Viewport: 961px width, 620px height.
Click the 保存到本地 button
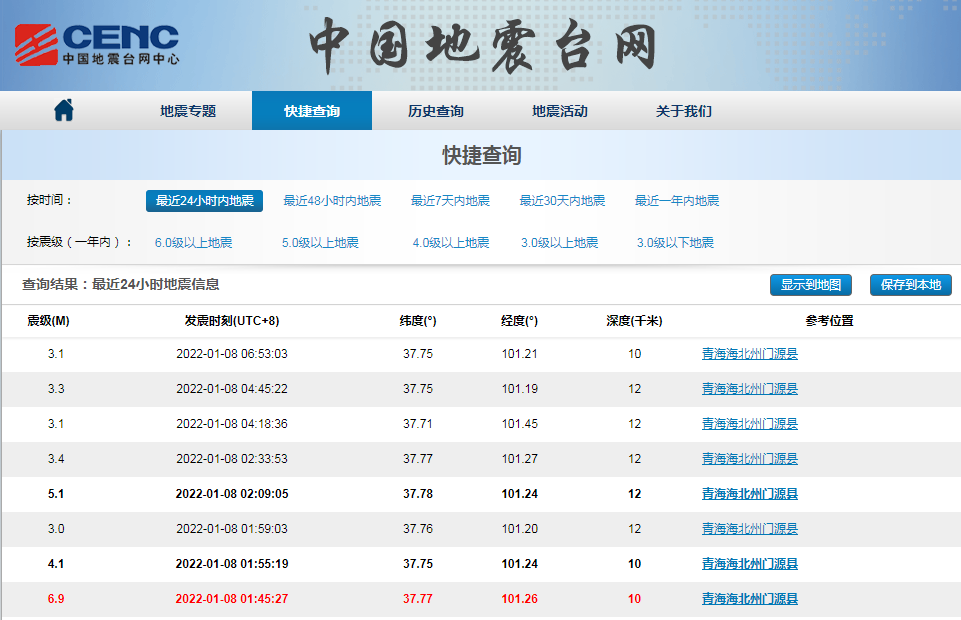tap(911, 285)
